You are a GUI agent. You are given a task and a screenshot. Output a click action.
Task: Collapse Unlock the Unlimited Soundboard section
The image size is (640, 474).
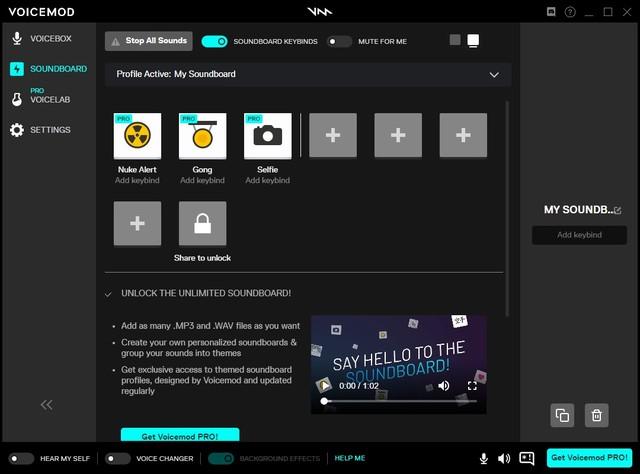click(108, 293)
